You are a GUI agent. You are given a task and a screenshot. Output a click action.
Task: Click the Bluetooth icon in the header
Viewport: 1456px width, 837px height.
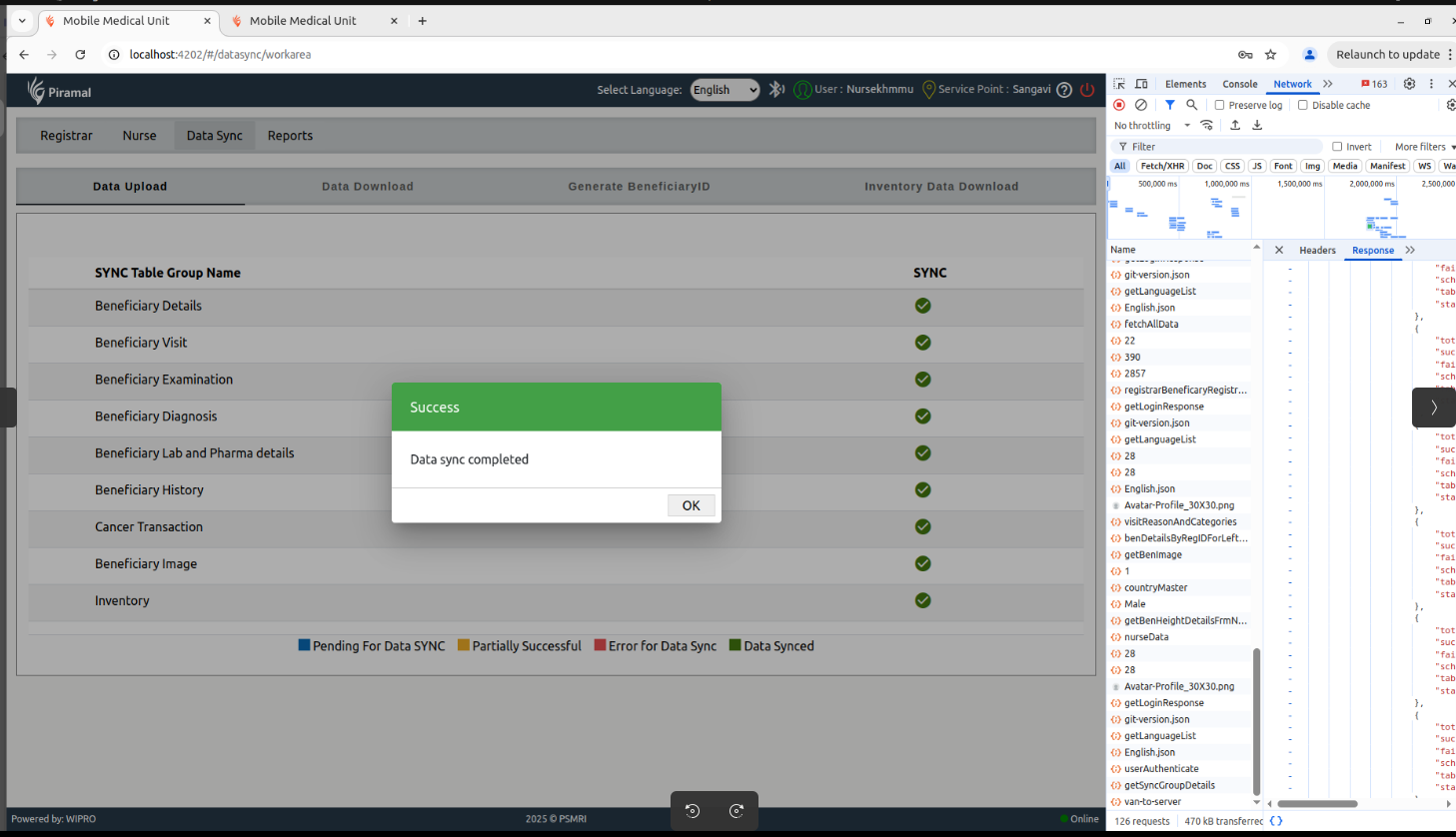(776, 90)
